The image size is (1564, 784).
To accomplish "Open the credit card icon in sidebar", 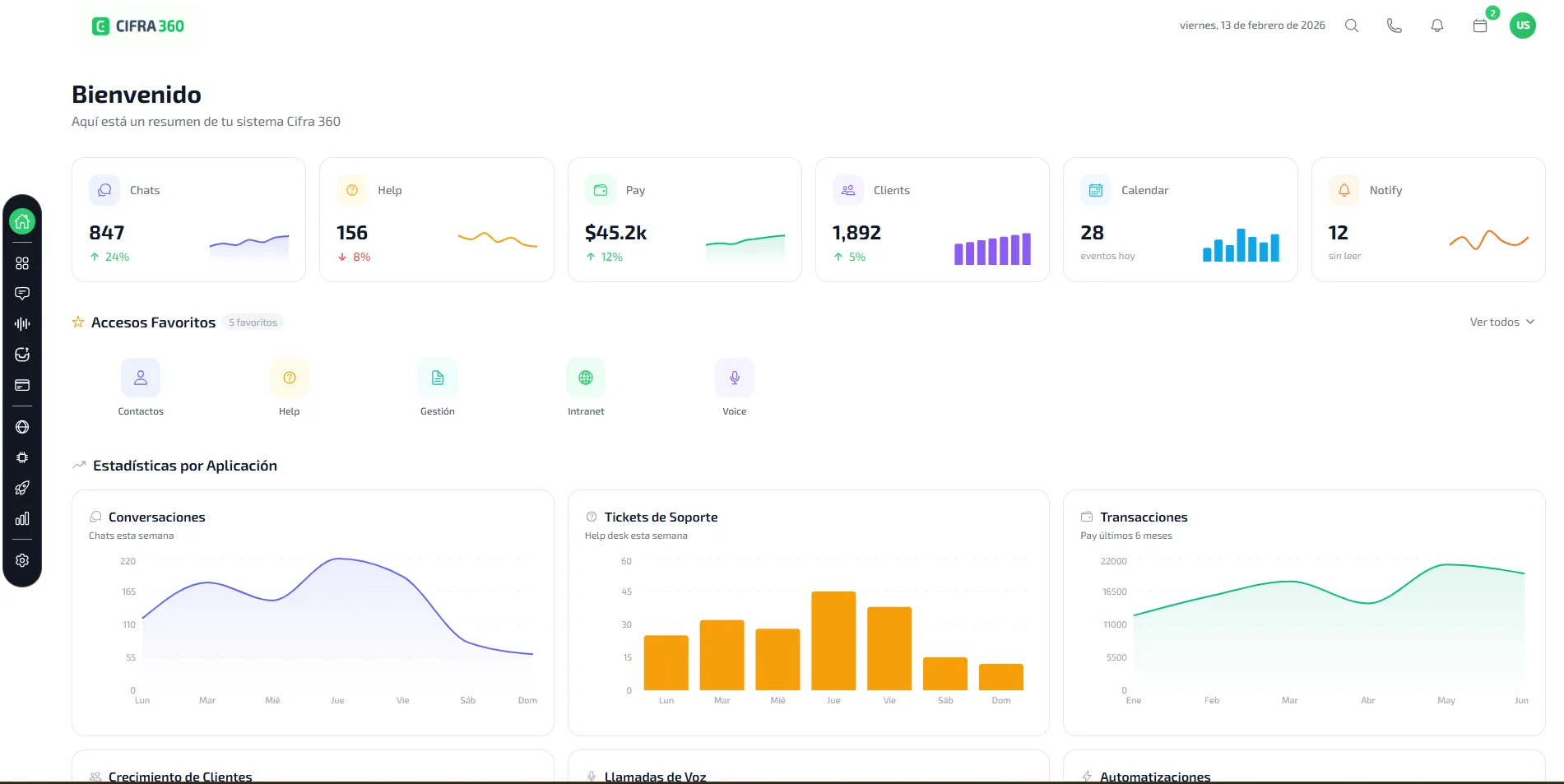I will (x=22, y=385).
